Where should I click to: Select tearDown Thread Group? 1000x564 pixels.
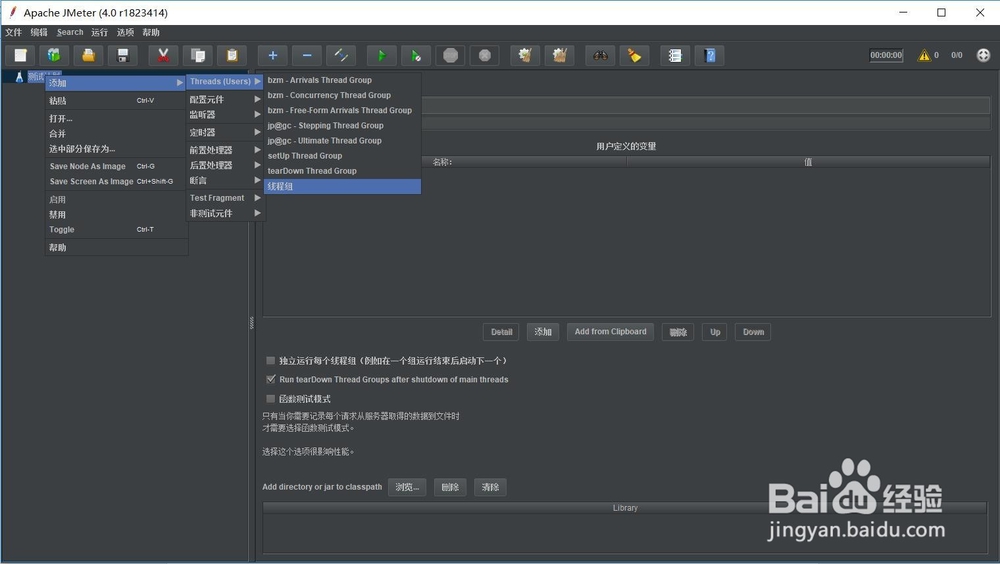click(342, 171)
